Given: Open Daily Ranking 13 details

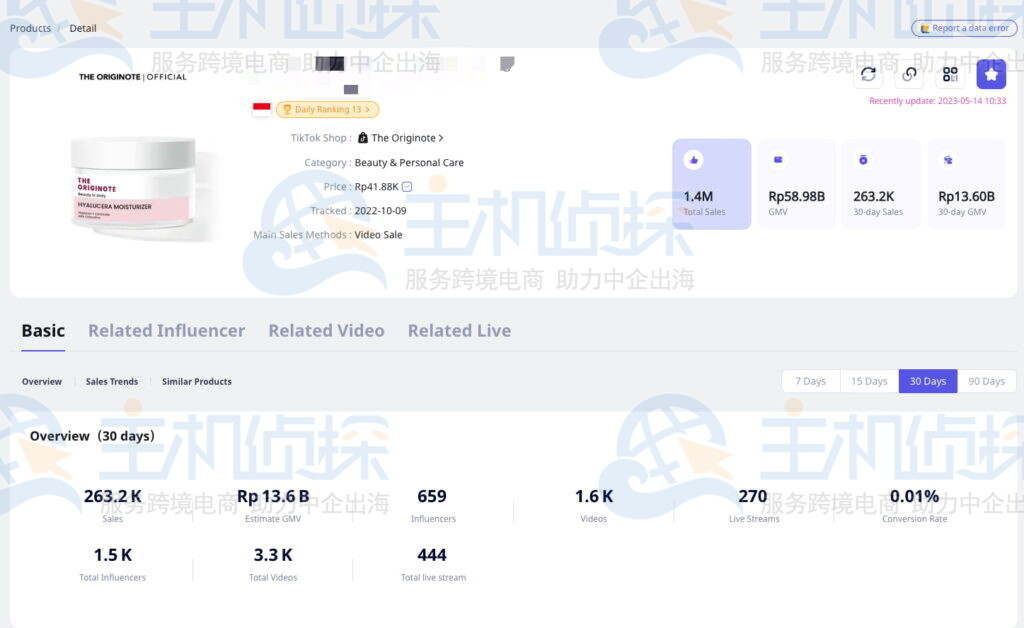Looking at the screenshot, I should [328, 110].
